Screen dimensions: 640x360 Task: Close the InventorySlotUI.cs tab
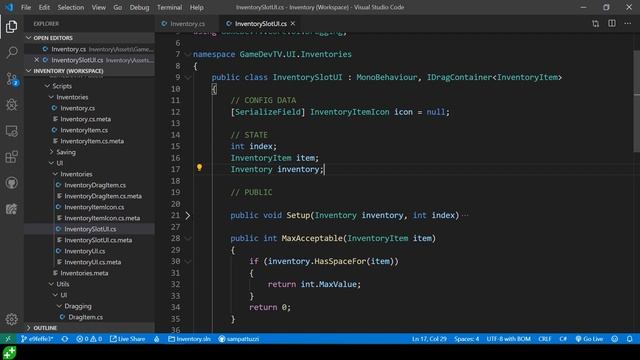(x=293, y=24)
